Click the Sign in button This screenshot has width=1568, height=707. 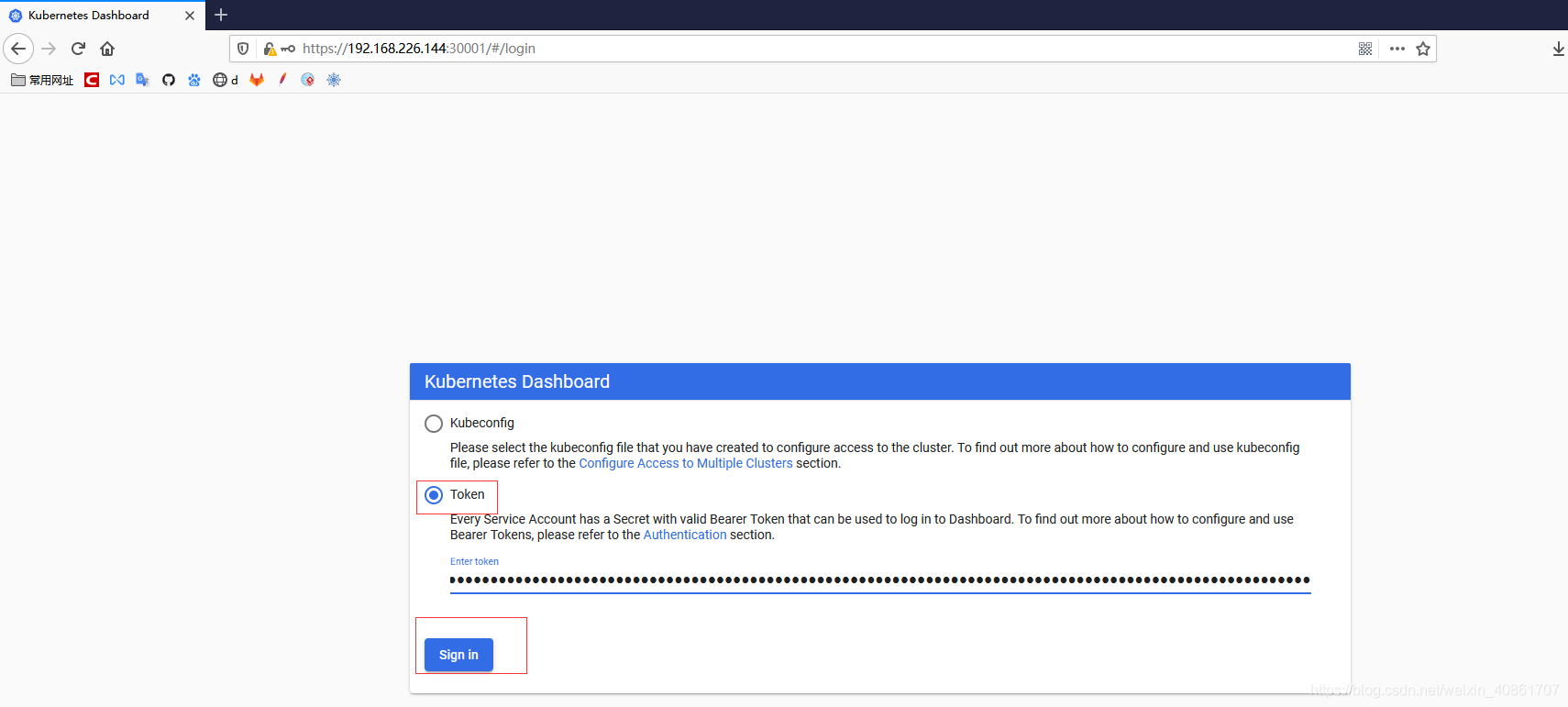click(x=458, y=655)
